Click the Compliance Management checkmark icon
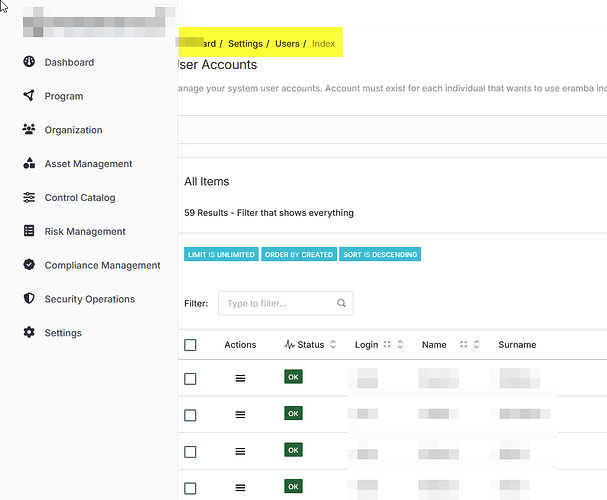The width and height of the screenshot is (607, 500). [28, 265]
